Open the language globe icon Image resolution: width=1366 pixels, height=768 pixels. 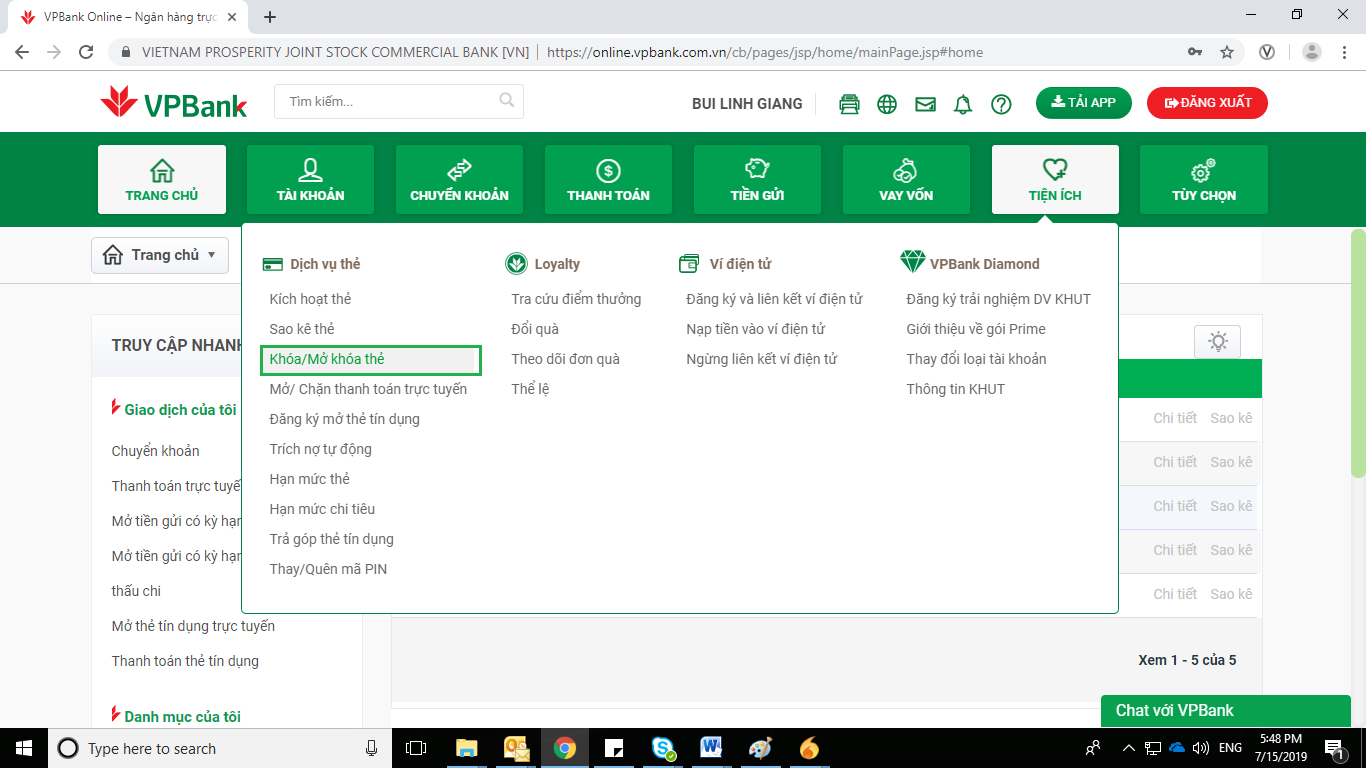click(887, 104)
